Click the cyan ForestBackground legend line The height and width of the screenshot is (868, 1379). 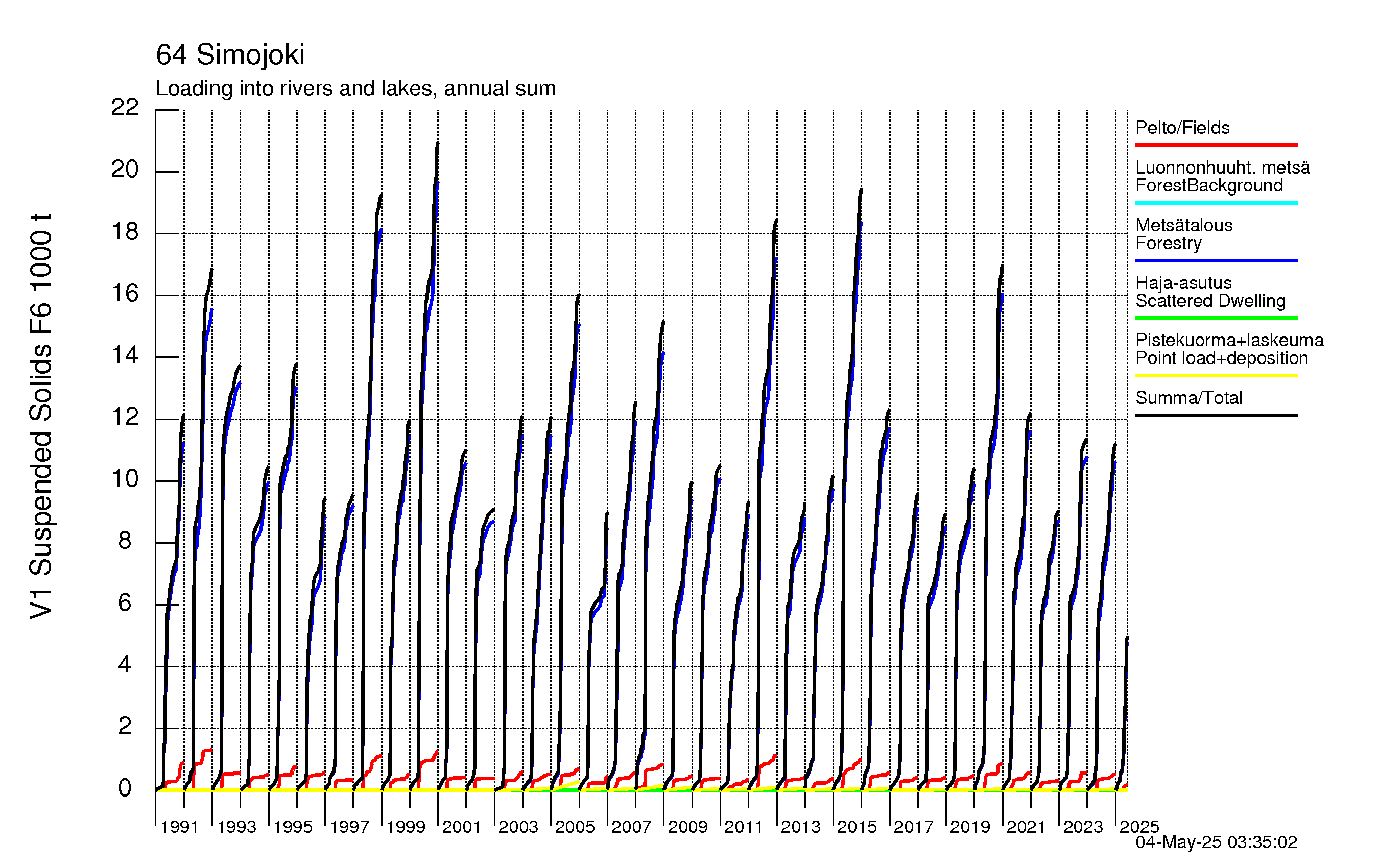pyautogui.click(x=1217, y=203)
